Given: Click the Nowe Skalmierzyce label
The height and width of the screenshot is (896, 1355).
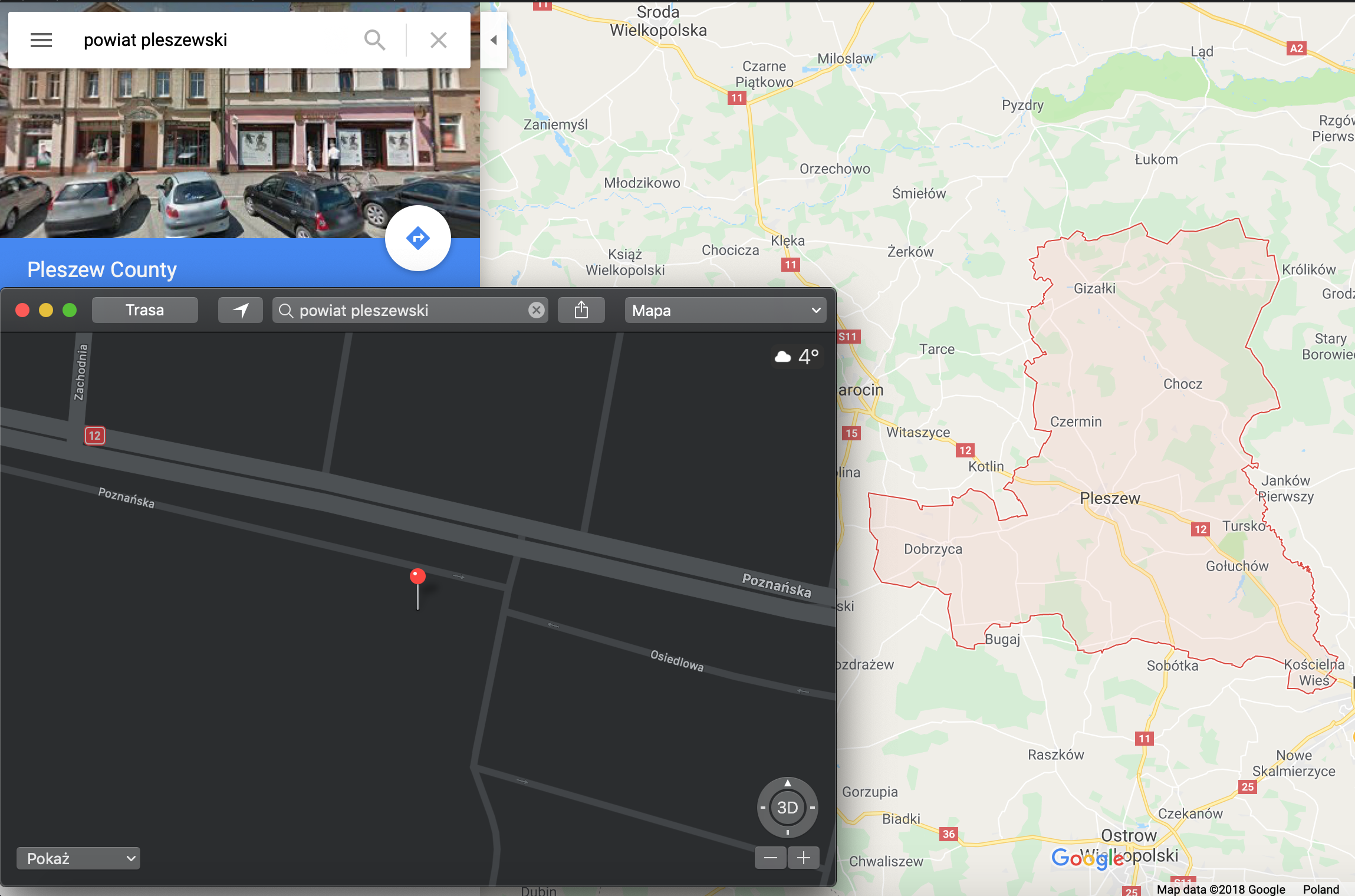Looking at the screenshot, I should tap(1294, 763).
